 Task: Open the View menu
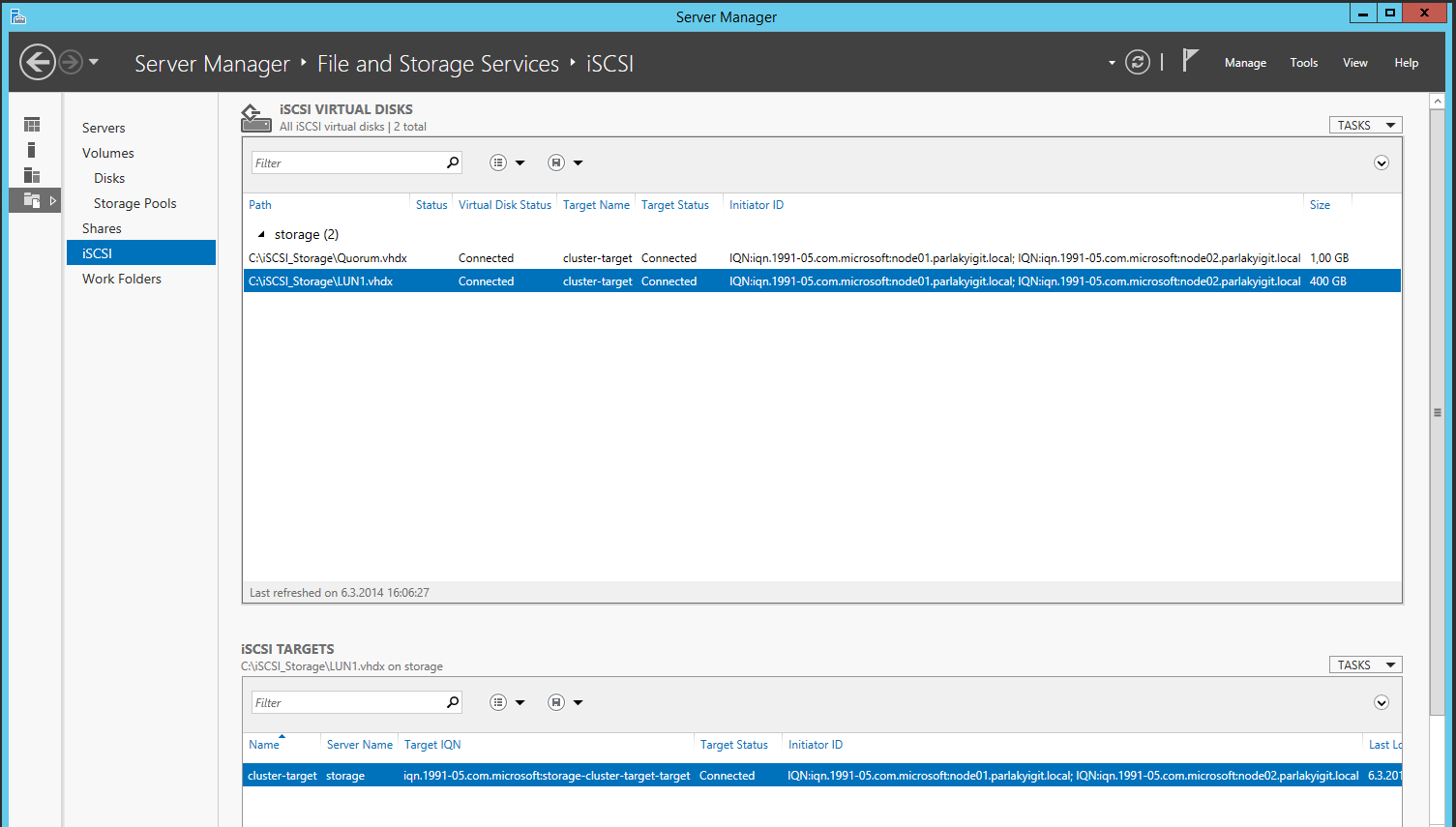pos(1354,63)
